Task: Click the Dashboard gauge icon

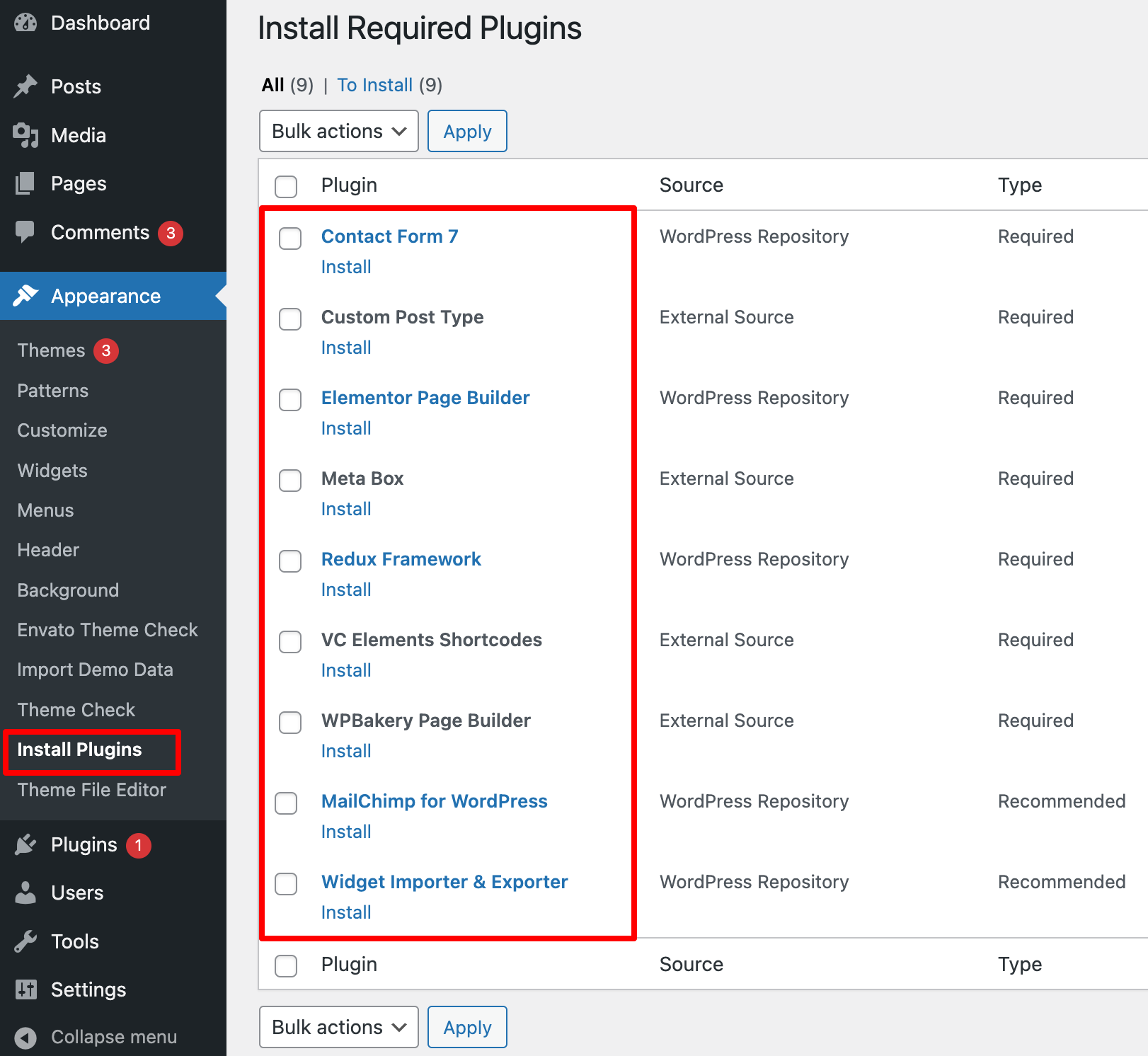Action: [x=25, y=23]
